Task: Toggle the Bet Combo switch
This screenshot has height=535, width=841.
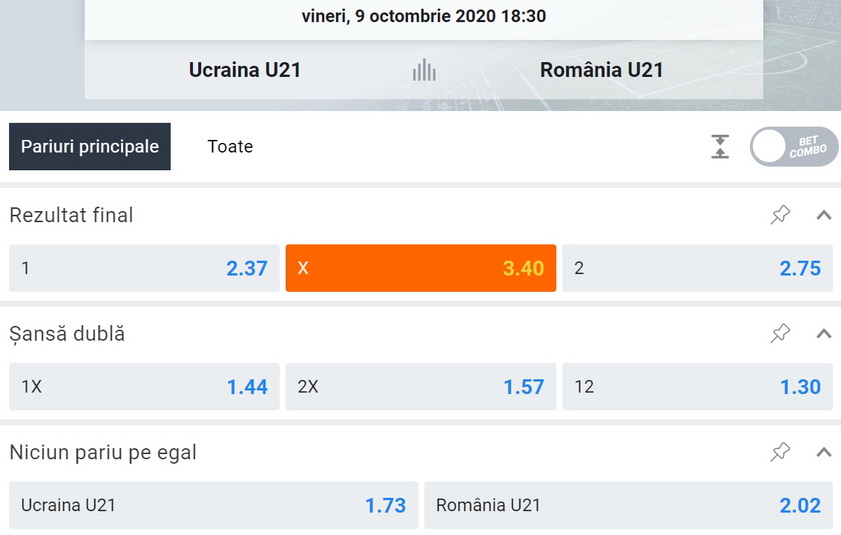Action: [794, 146]
